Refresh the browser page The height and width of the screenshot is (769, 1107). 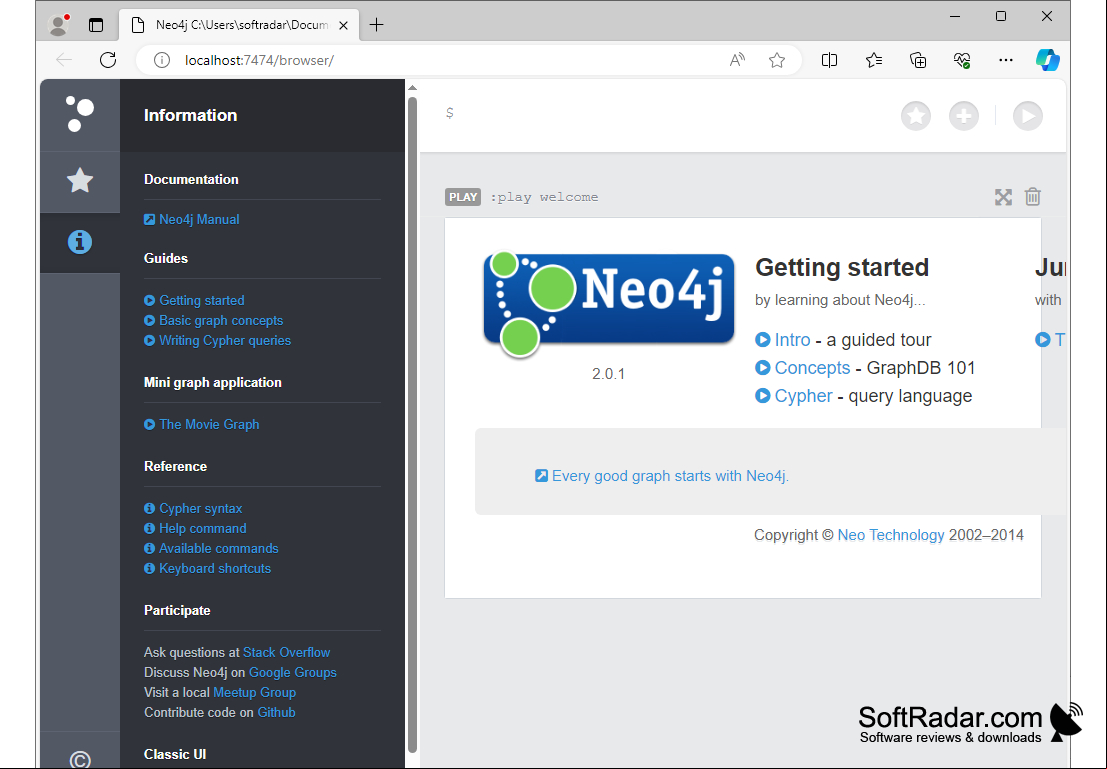coord(108,60)
